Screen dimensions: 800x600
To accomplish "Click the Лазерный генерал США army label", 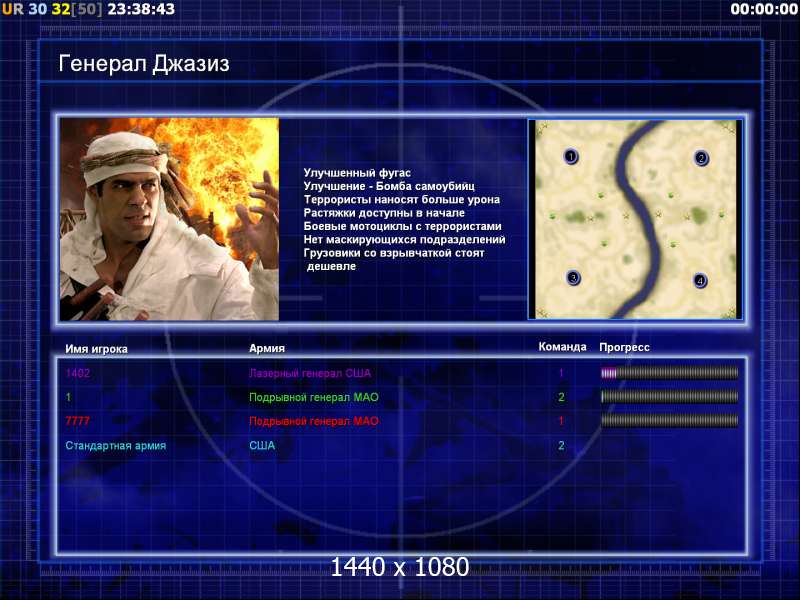I will pyautogui.click(x=310, y=373).
